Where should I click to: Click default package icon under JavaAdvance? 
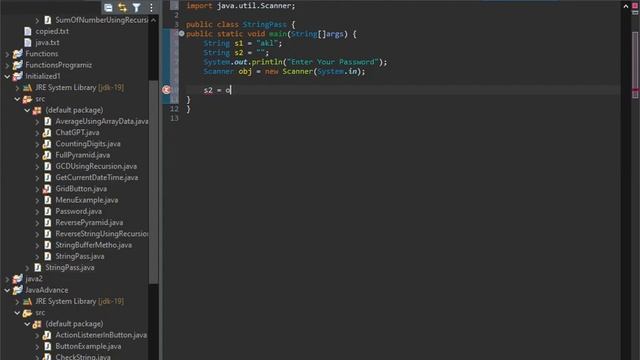pyautogui.click(x=37, y=324)
